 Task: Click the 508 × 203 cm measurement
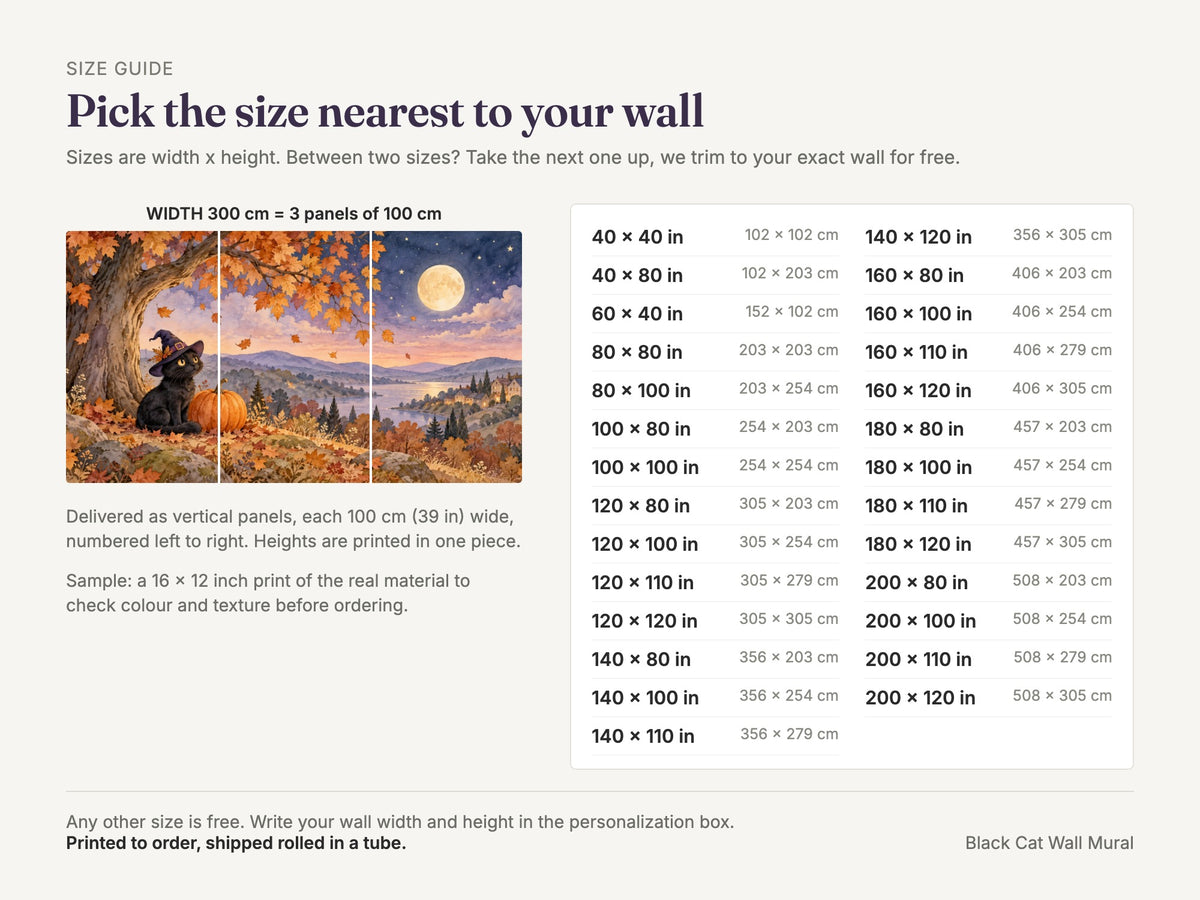pyautogui.click(x=1062, y=580)
